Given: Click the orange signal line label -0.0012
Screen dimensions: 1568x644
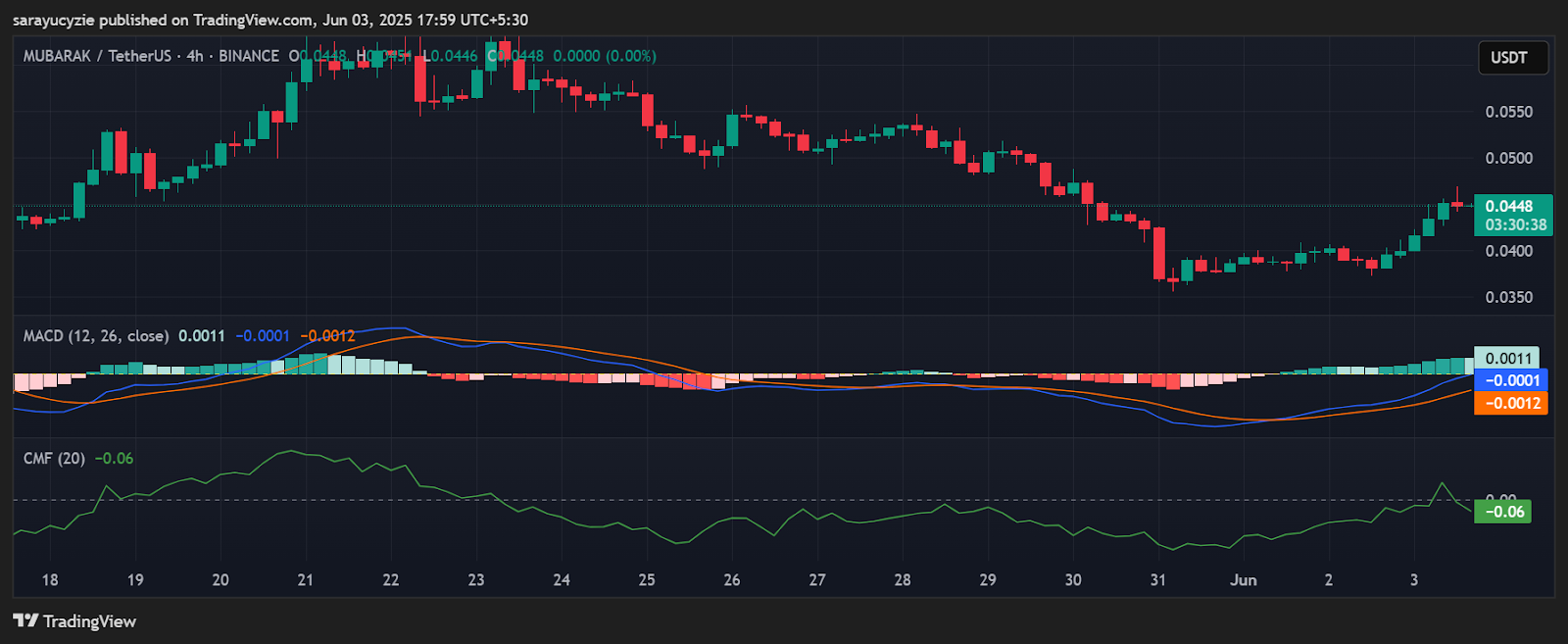Looking at the screenshot, I should [1511, 403].
